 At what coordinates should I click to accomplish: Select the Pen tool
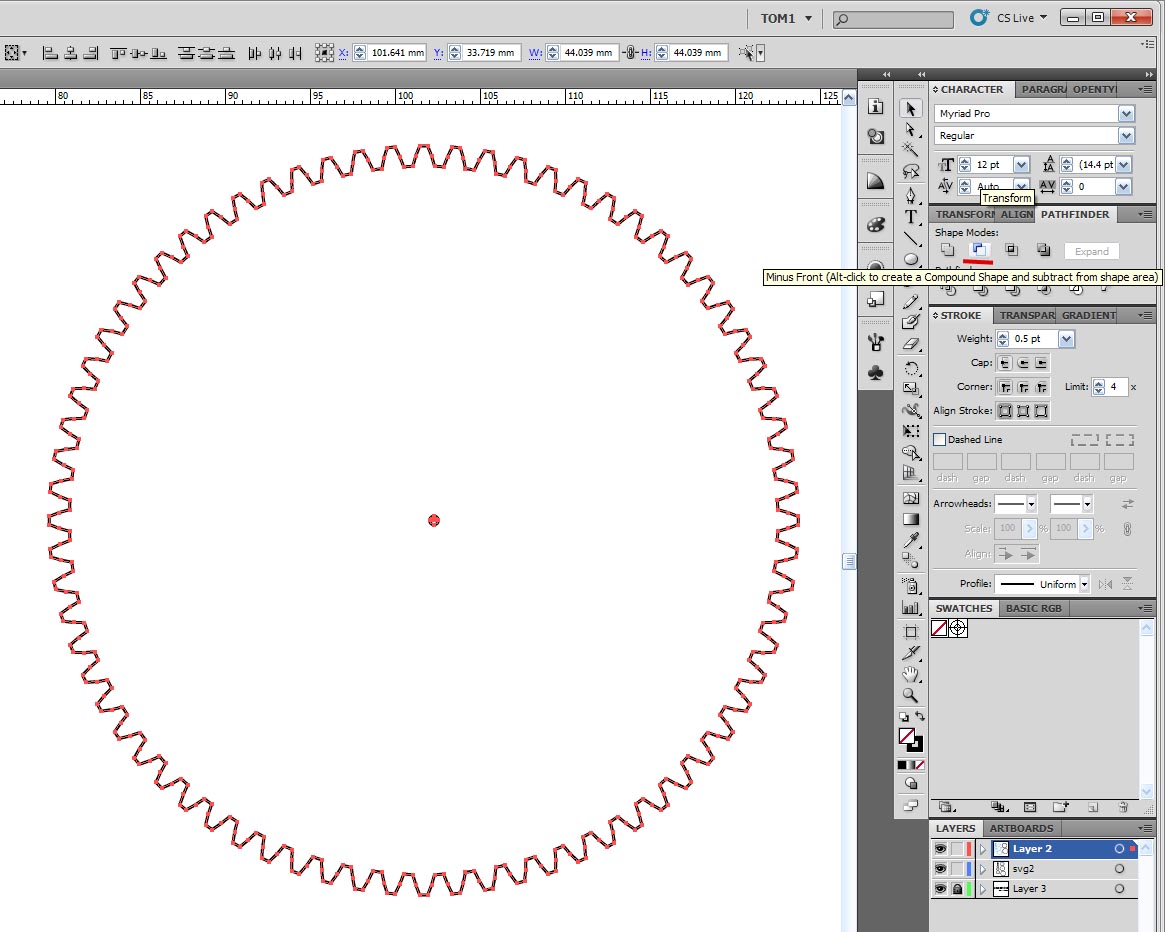click(x=910, y=195)
